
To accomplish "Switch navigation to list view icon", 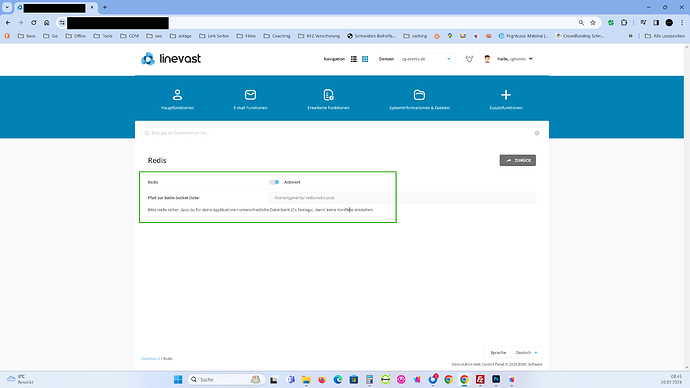I will coord(354,59).
